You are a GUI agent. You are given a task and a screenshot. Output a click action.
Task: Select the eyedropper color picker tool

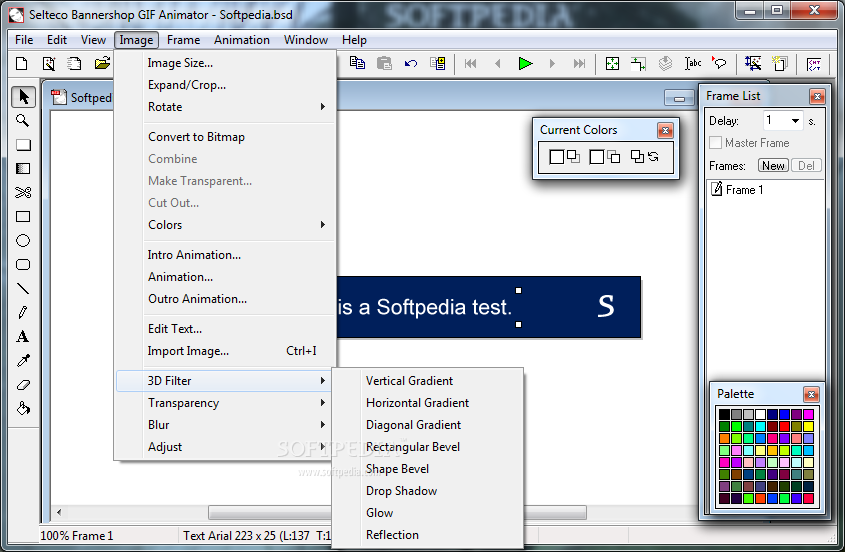click(x=23, y=360)
